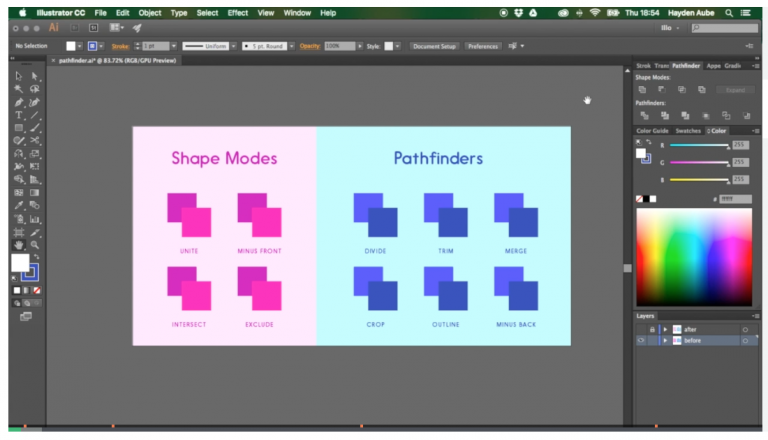Screen dimensions: 768x440
Task: Open the fill color dropdown in control bar
Action: [79, 46]
